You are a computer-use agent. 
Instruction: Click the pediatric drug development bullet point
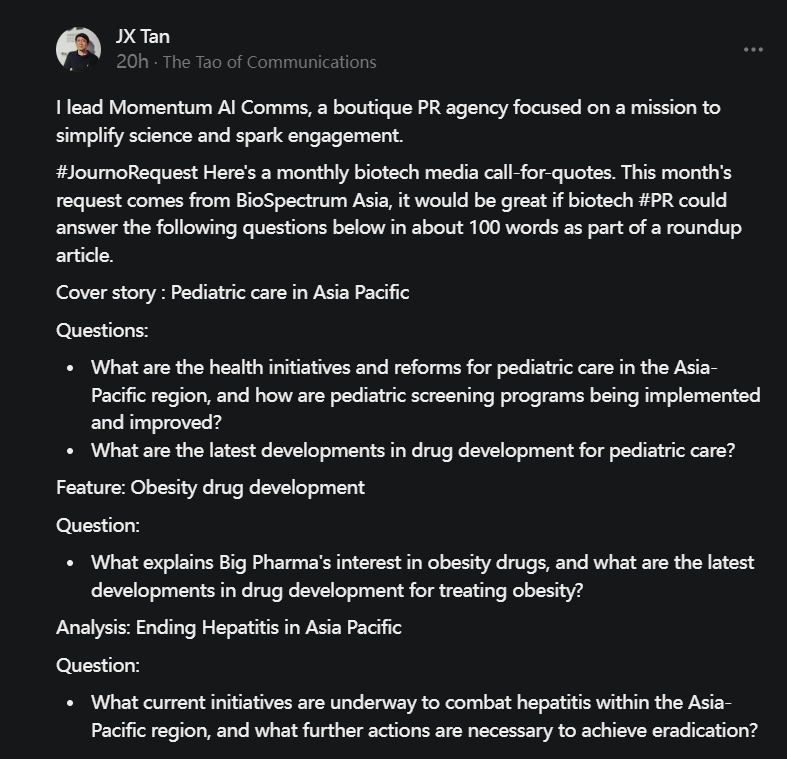point(413,450)
